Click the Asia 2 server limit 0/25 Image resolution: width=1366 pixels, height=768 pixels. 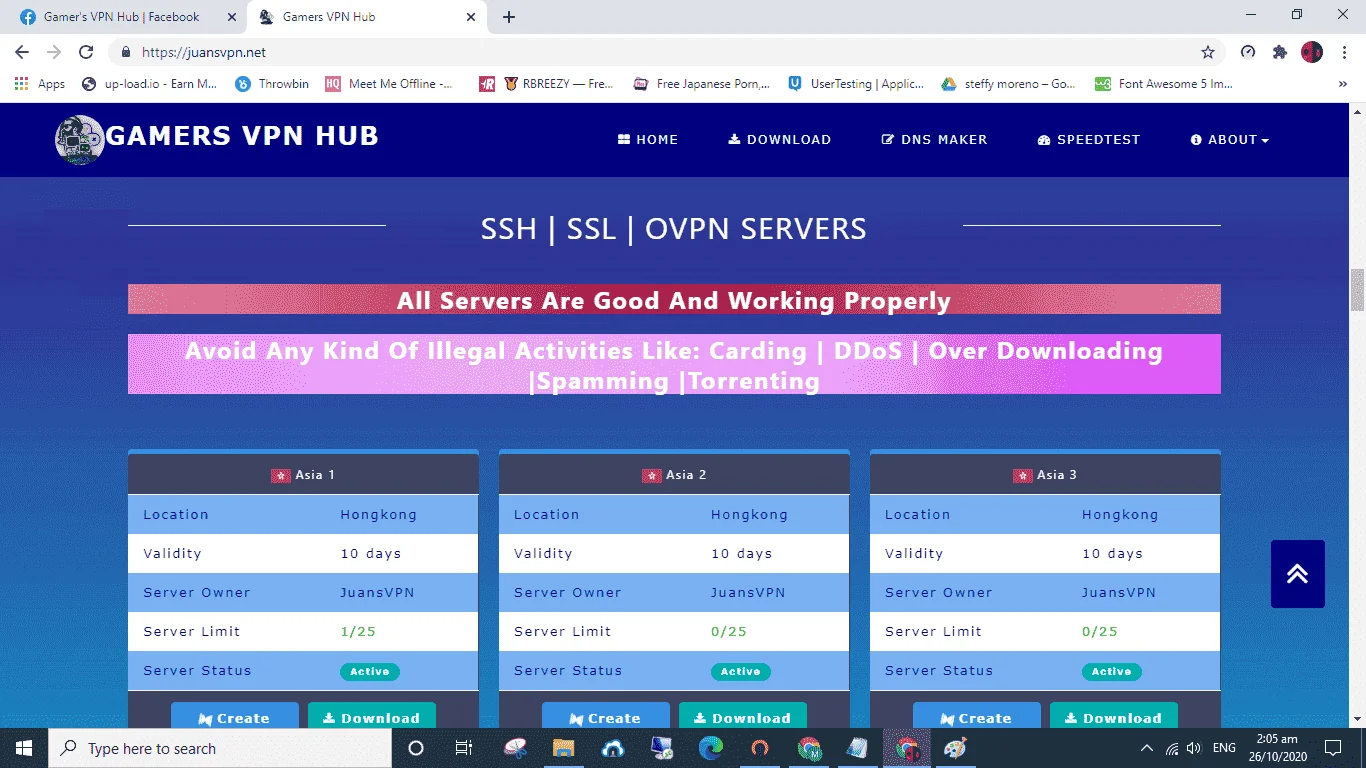pyautogui.click(x=729, y=632)
